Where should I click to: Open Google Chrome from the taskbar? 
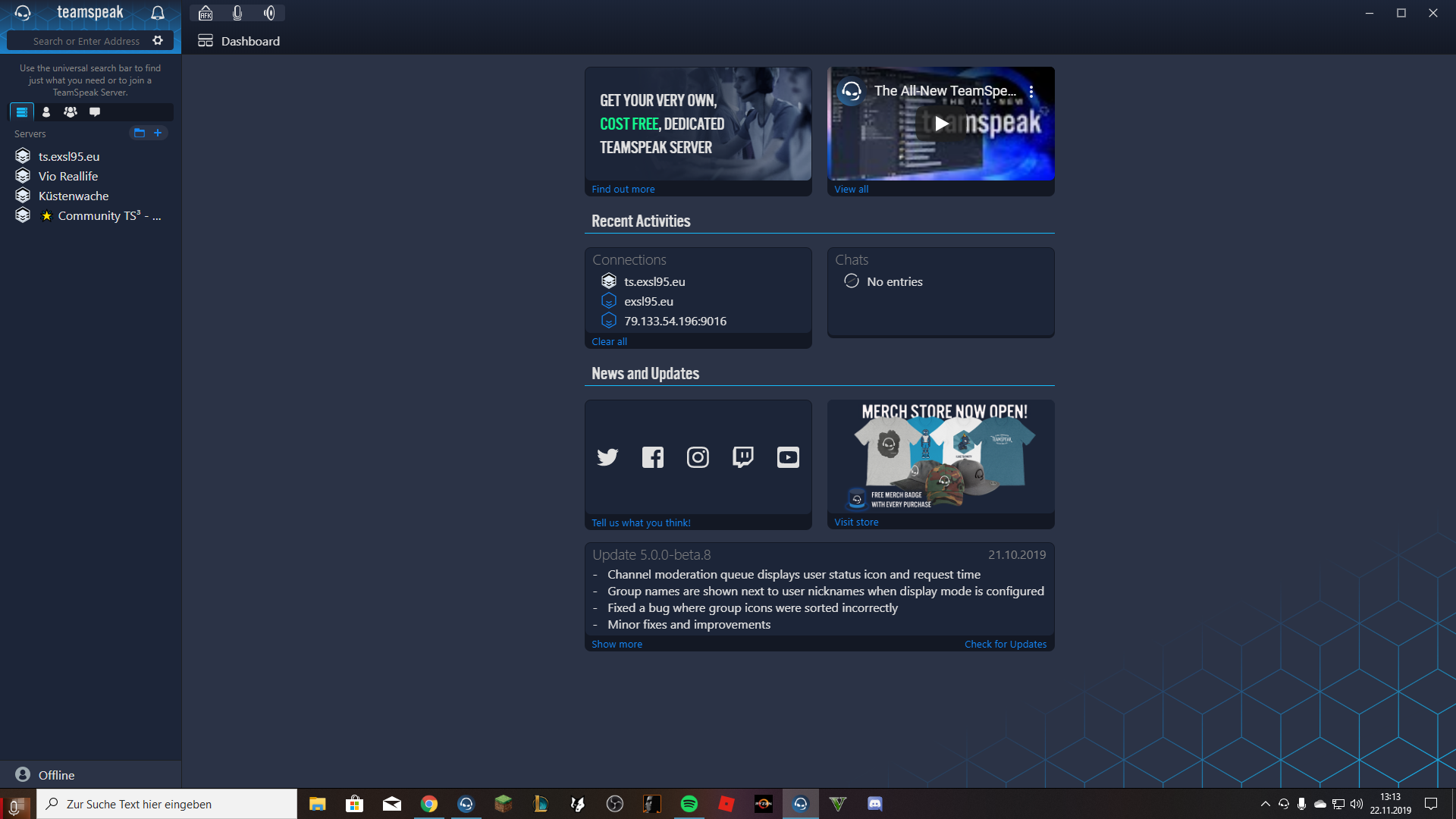(x=429, y=804)
